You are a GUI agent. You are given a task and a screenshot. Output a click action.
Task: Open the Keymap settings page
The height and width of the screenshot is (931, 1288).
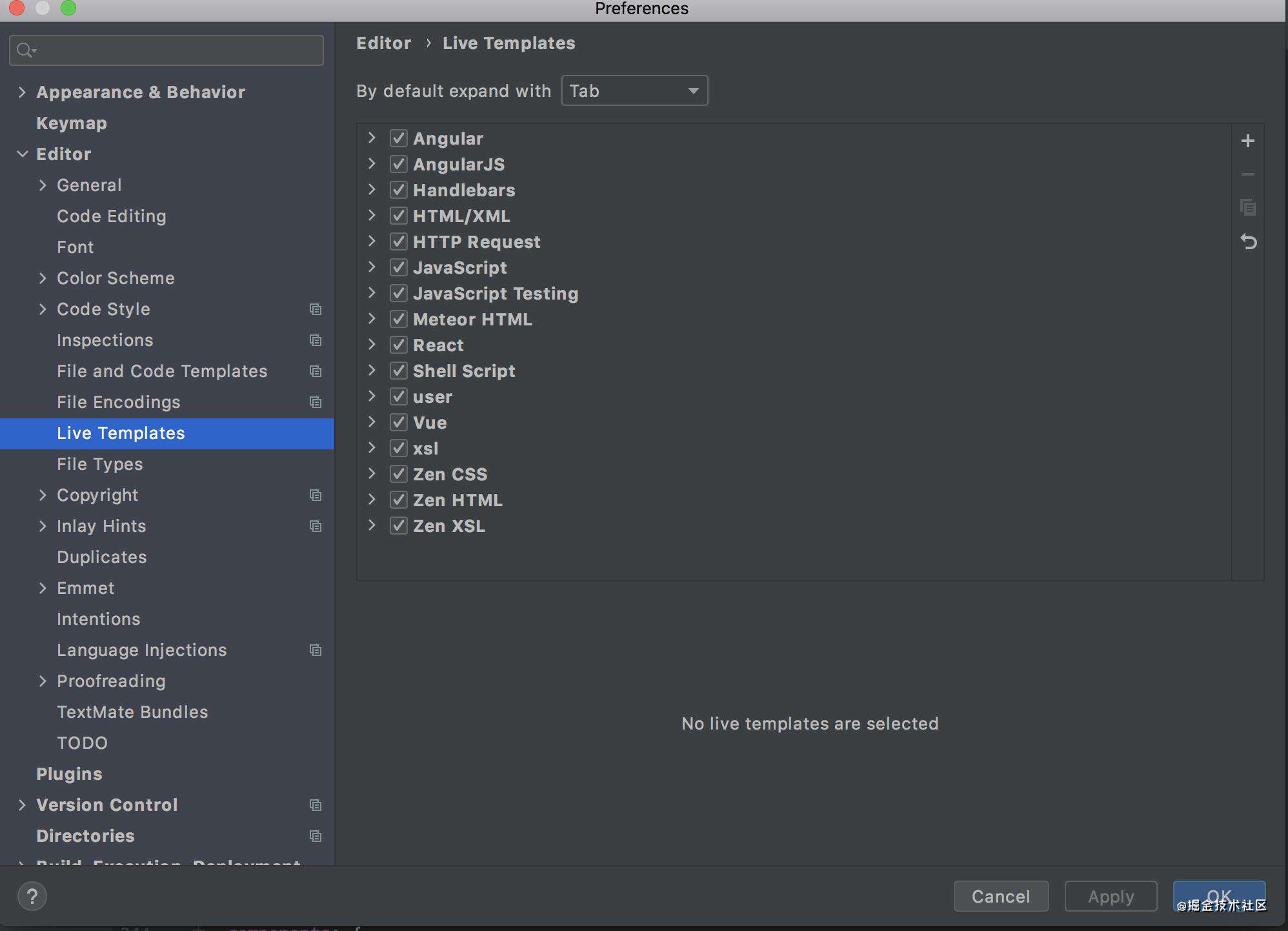72,123
